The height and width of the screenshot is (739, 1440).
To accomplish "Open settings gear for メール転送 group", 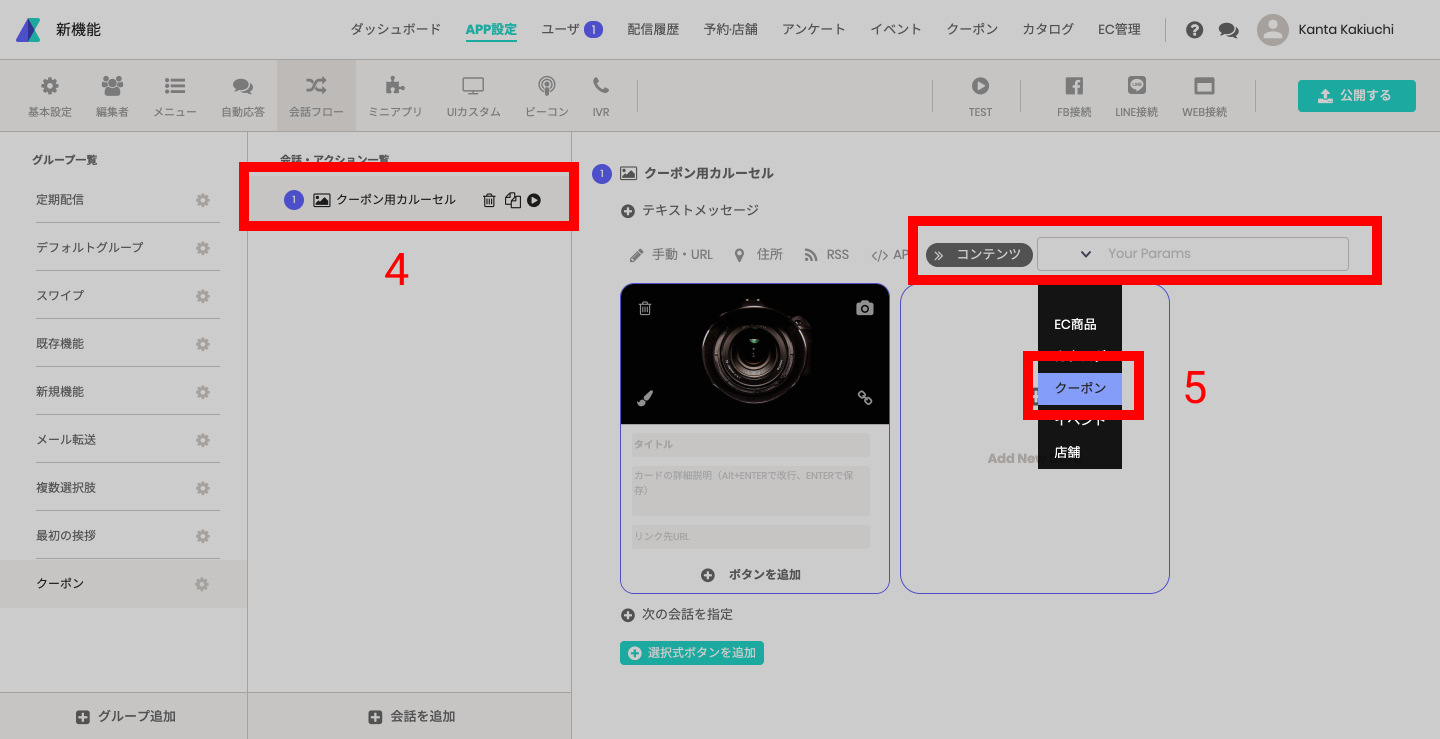I will tap(203, 440).
